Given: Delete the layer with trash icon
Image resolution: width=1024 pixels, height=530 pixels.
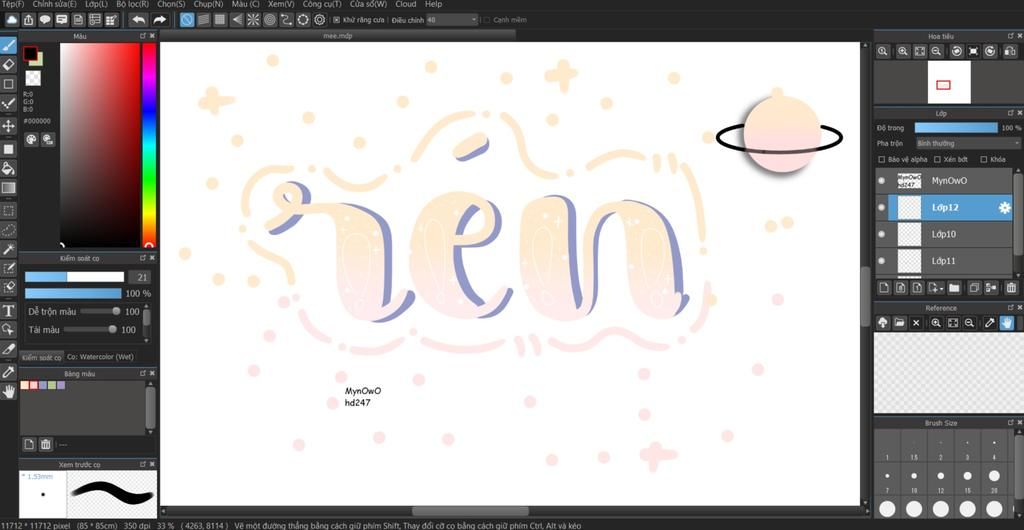Looking at the screenshot, I should coord(1011,287).
